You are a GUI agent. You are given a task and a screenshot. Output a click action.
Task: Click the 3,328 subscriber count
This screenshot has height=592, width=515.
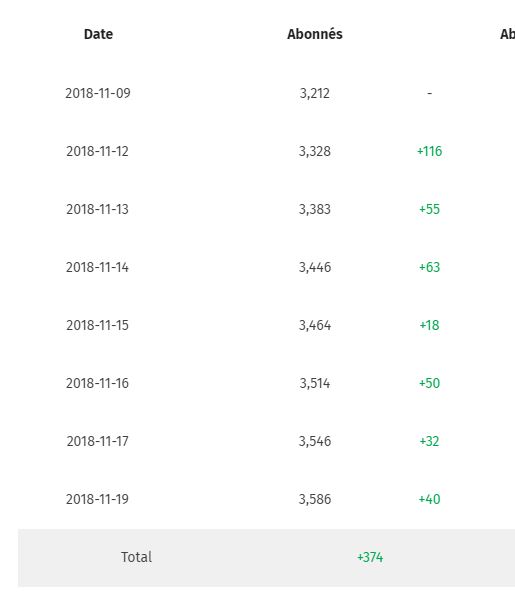point(315,152)
